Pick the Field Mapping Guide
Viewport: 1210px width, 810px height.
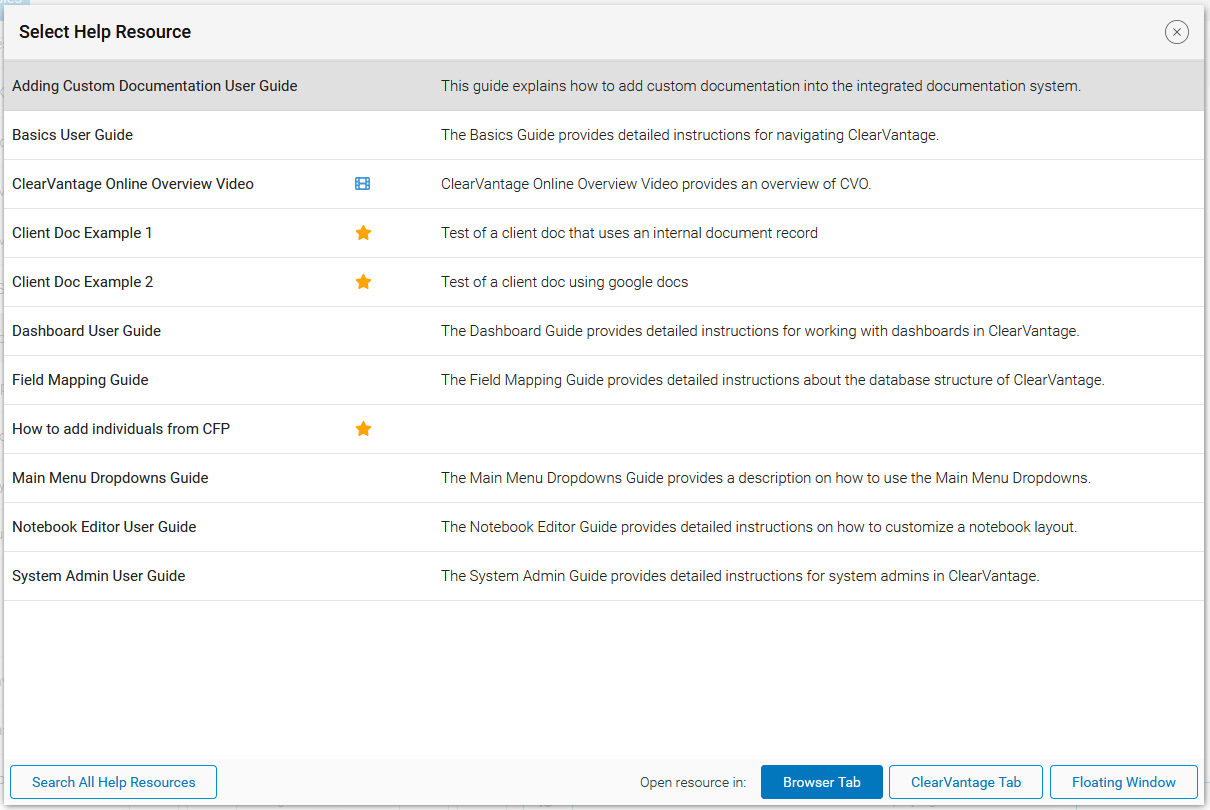(x=80, y=380)
